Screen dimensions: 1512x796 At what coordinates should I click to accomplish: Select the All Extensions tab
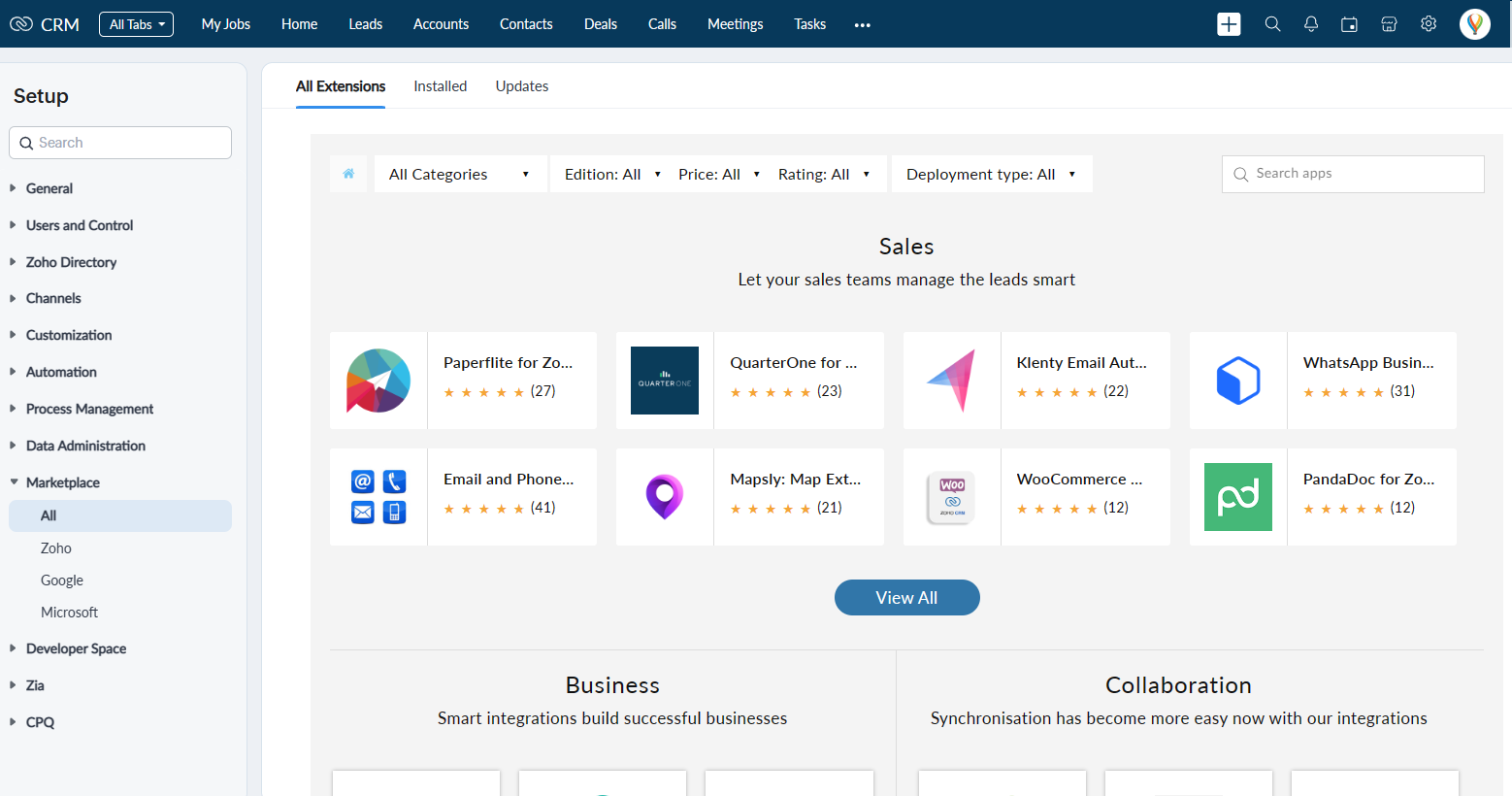[341, 86]
